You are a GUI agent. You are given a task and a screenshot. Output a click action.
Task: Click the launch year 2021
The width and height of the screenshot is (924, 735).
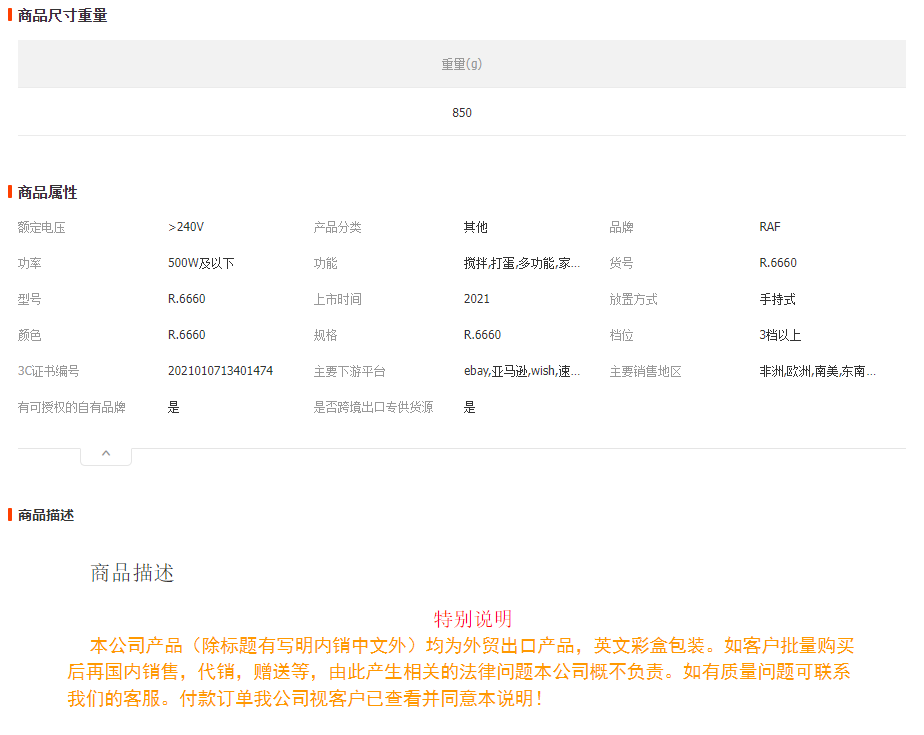476,299
